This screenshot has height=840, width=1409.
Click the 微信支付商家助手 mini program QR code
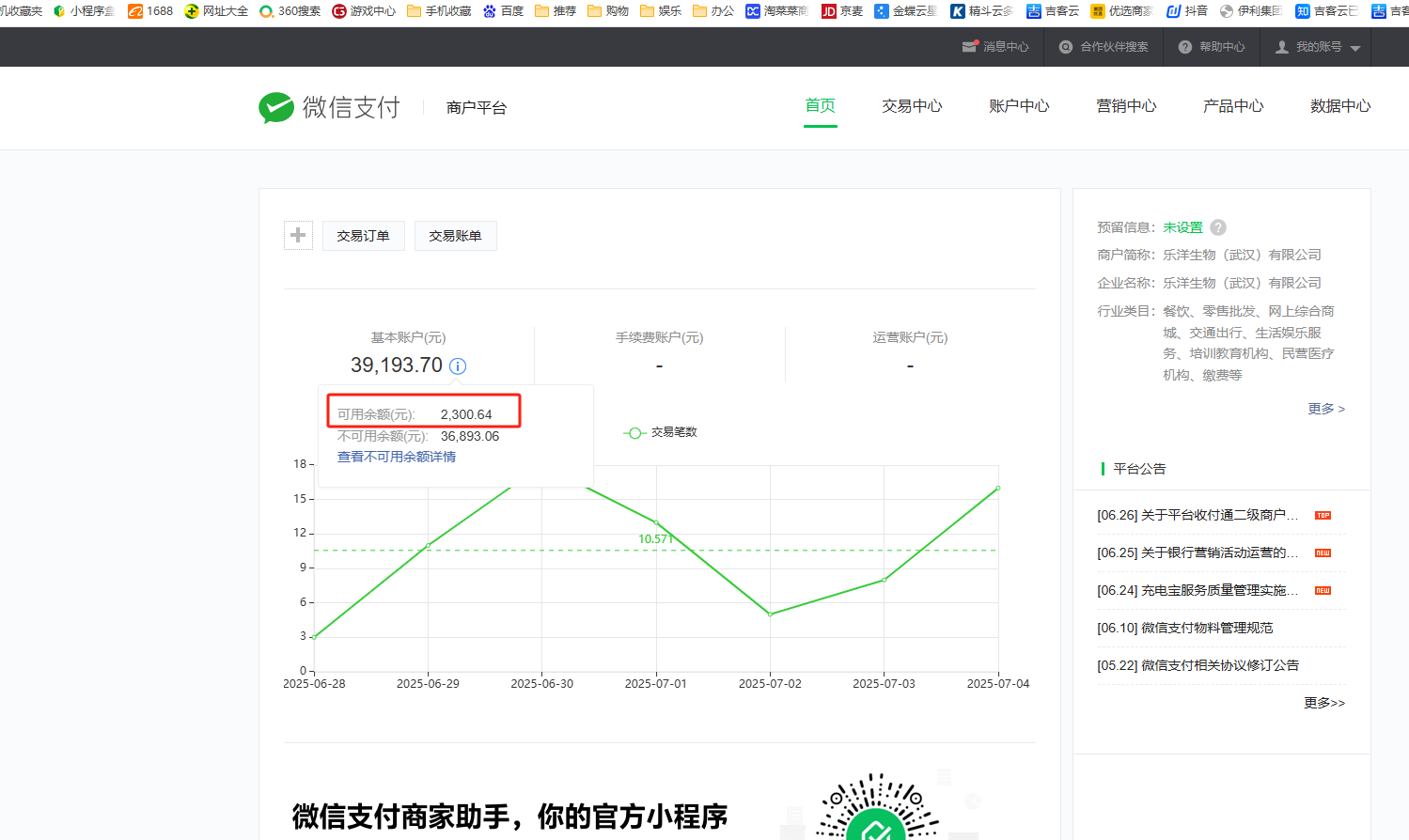pyautogui.click(x=876, y=806)
